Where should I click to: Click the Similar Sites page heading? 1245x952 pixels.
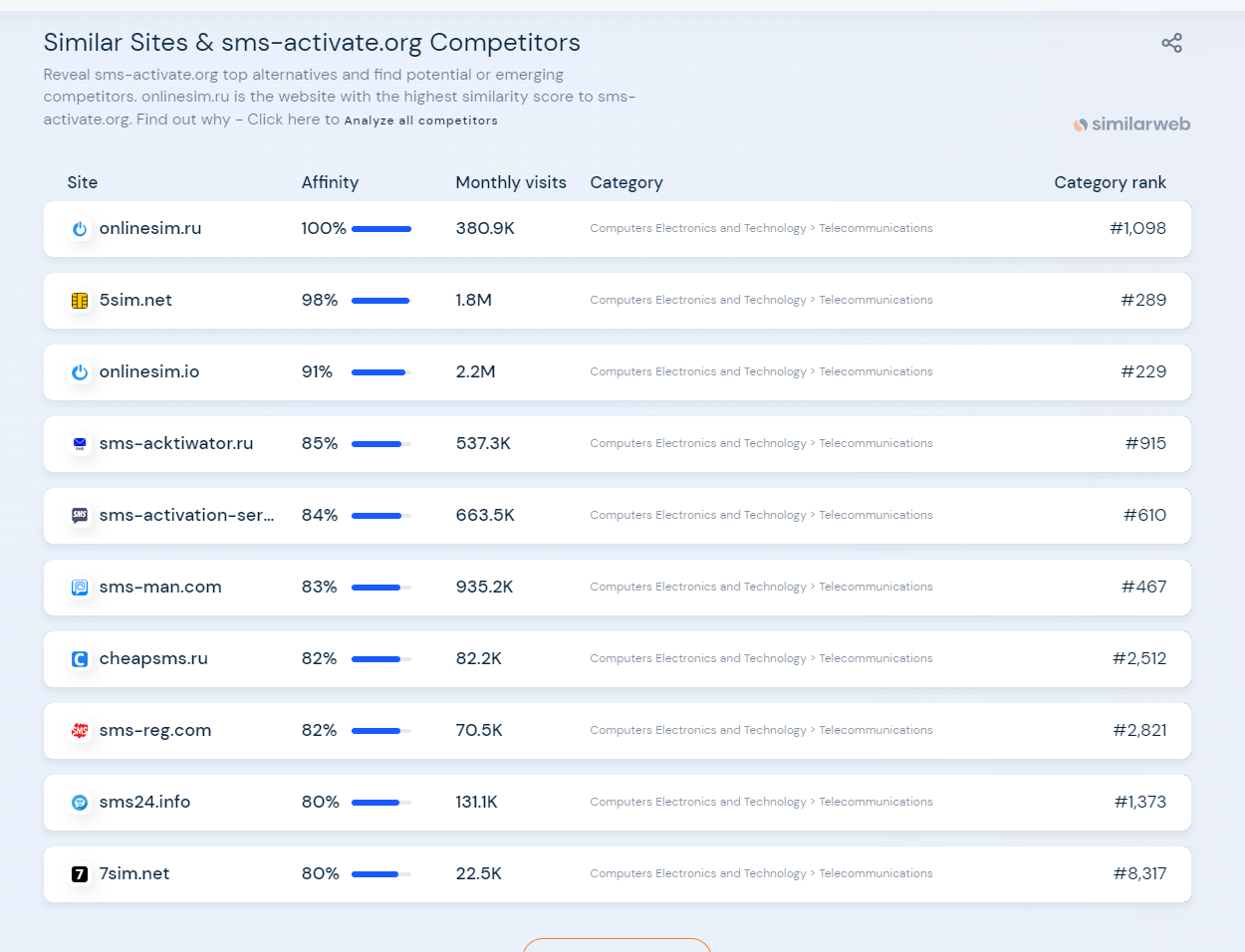(x=312, y=43)
